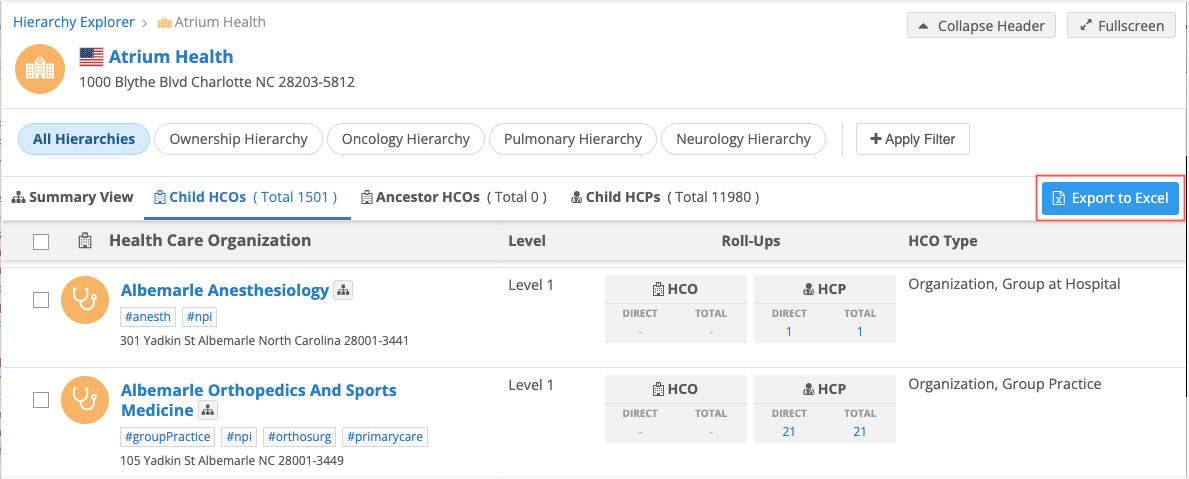This screenshot has height=479, width=1189.
Task: Switch to the Child HCPs tab
Action: [665, 197]
